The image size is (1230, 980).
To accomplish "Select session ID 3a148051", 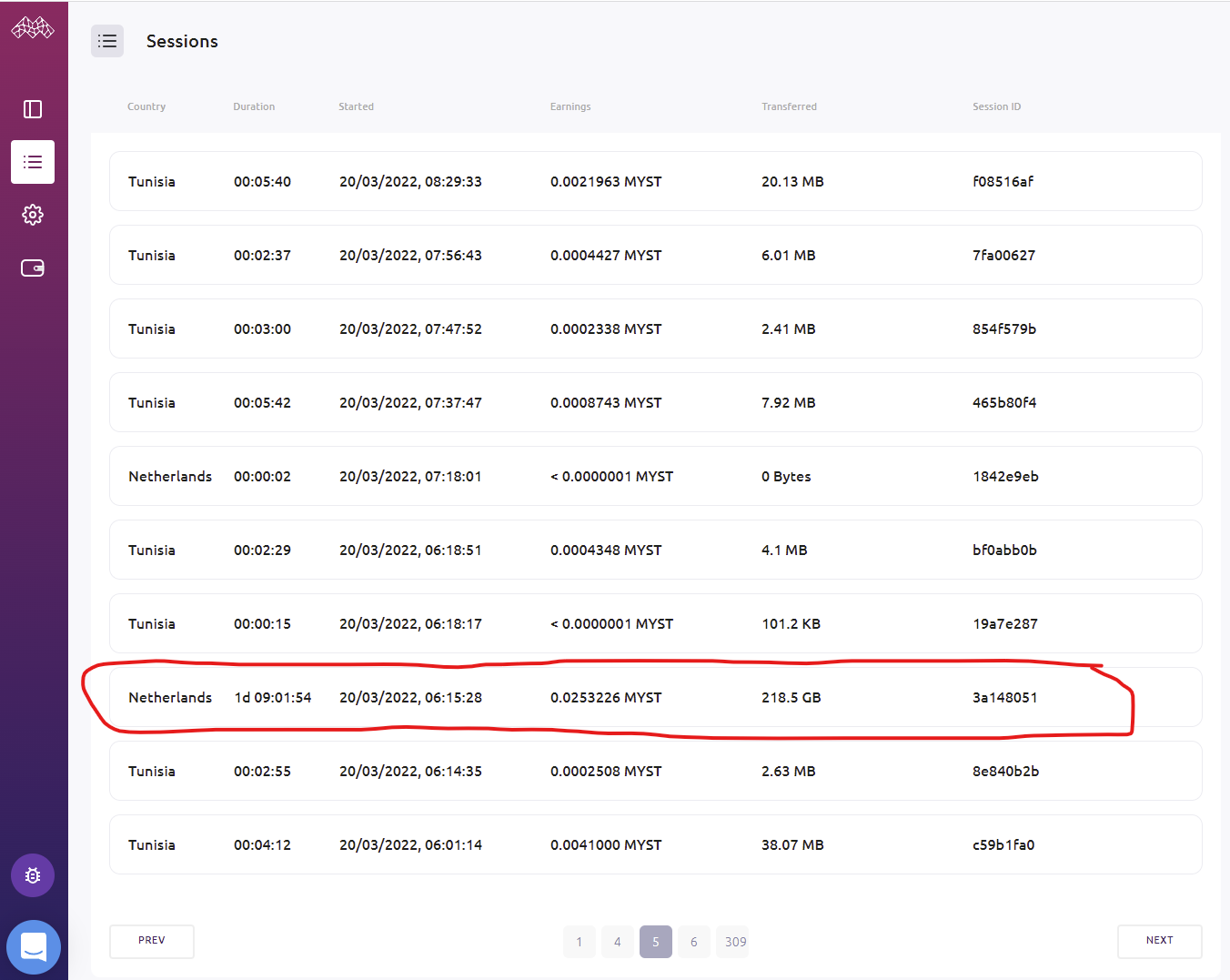I will 1005,697.
